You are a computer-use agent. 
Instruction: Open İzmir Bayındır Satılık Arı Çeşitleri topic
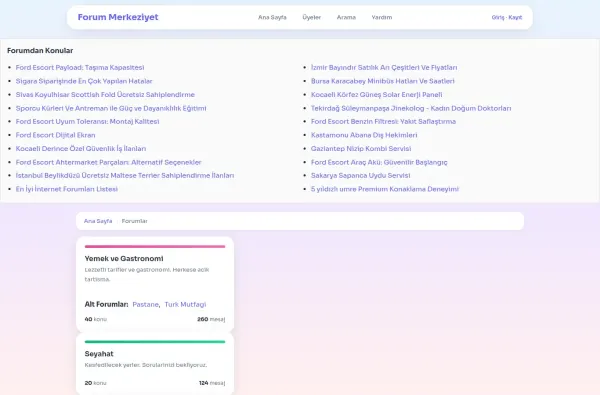point(384,67)
